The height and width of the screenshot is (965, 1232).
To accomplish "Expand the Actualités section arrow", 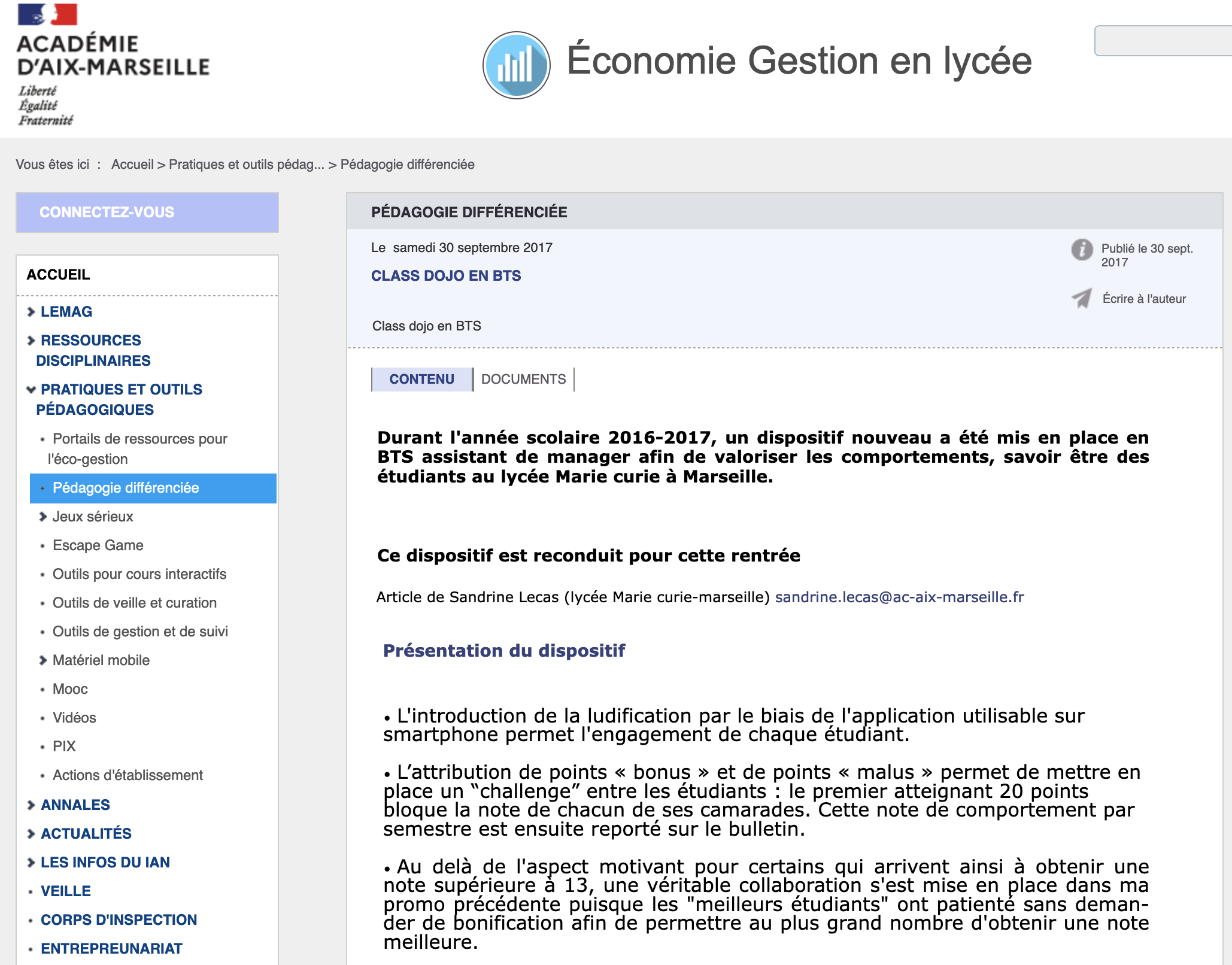I will click(31, 834).
